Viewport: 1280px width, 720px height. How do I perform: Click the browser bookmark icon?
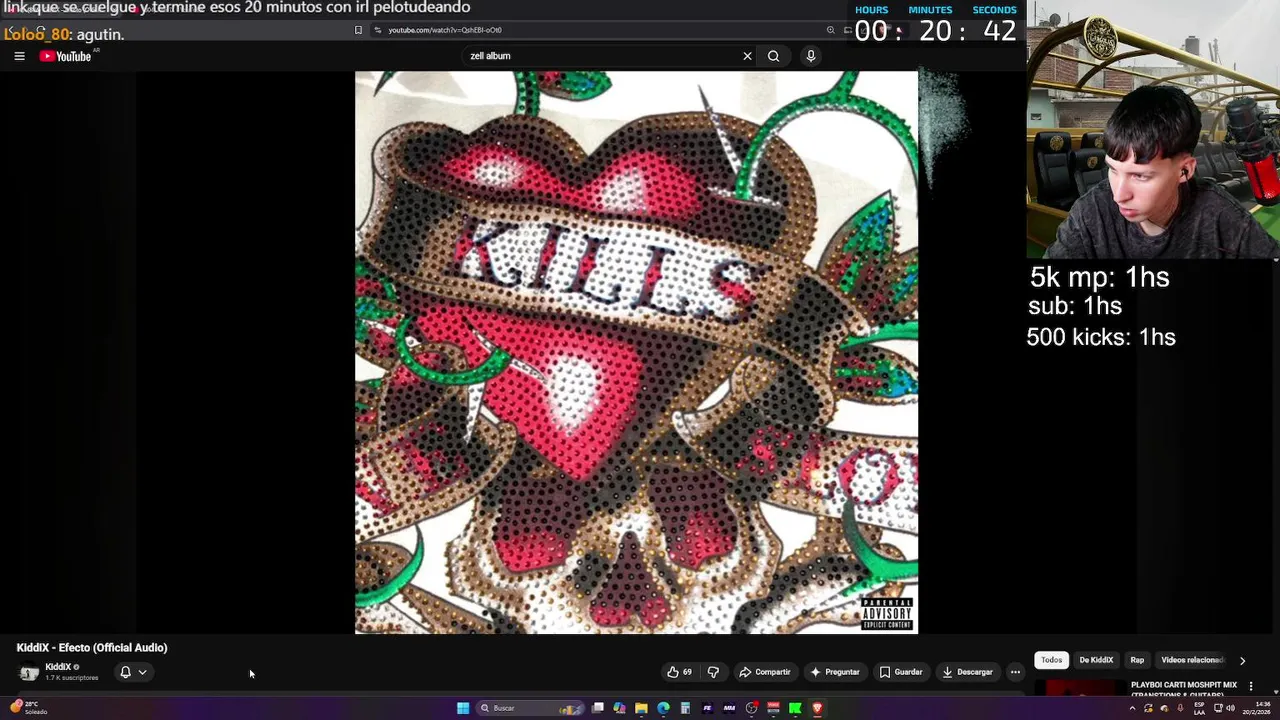point(358,30)
